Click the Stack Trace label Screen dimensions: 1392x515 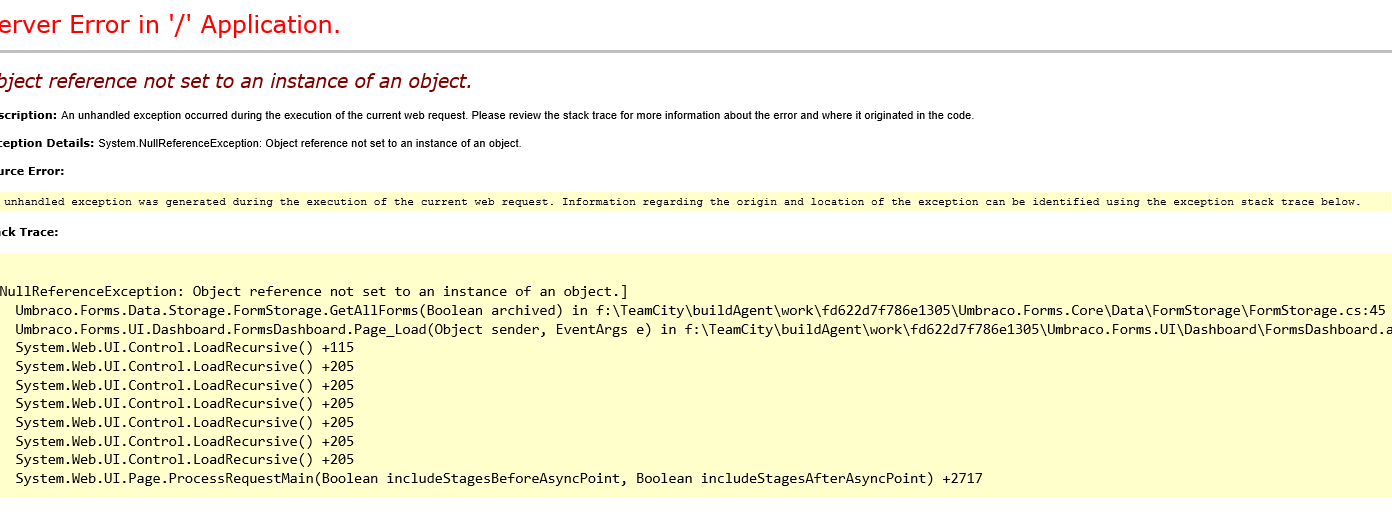(29, 232)
